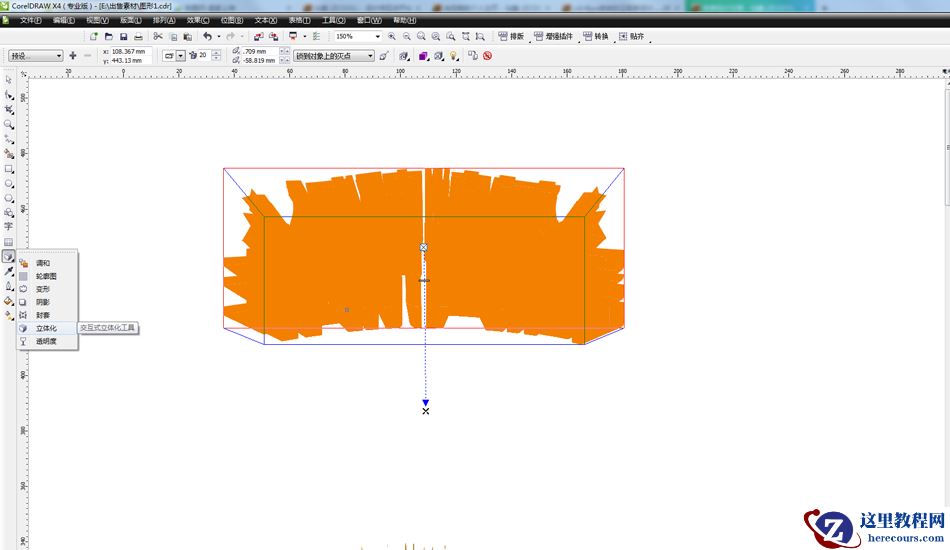Select the Outline pen tool

[x=8, y=286]
